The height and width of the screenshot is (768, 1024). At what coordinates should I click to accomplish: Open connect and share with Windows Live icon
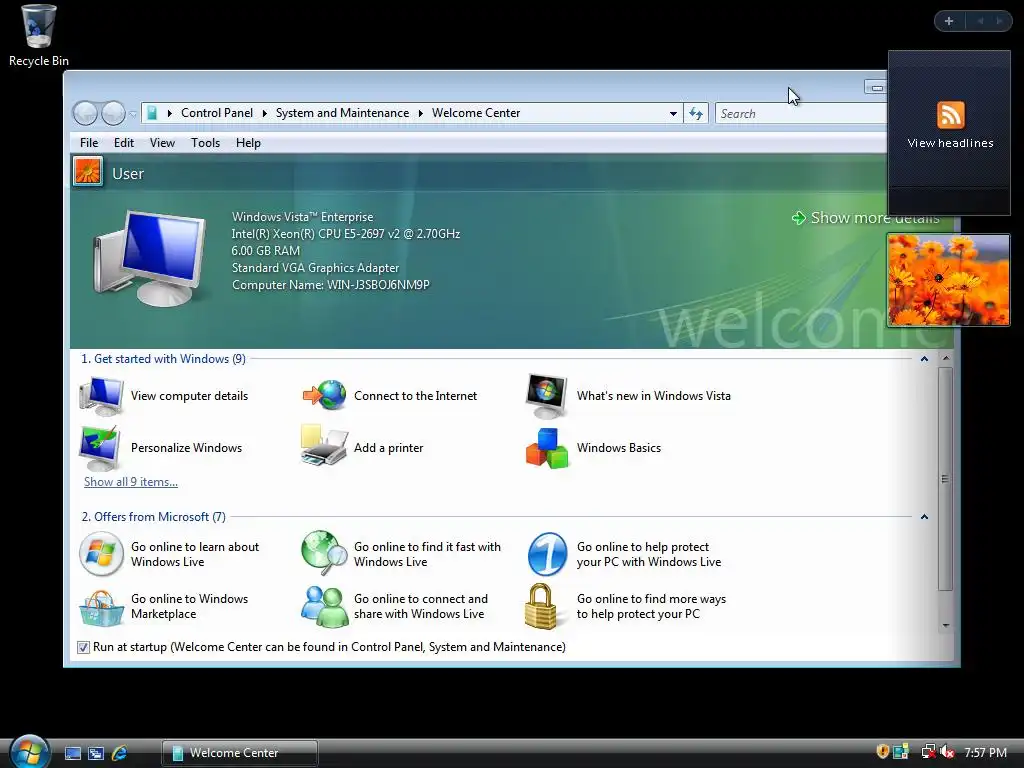click(324, 606)
